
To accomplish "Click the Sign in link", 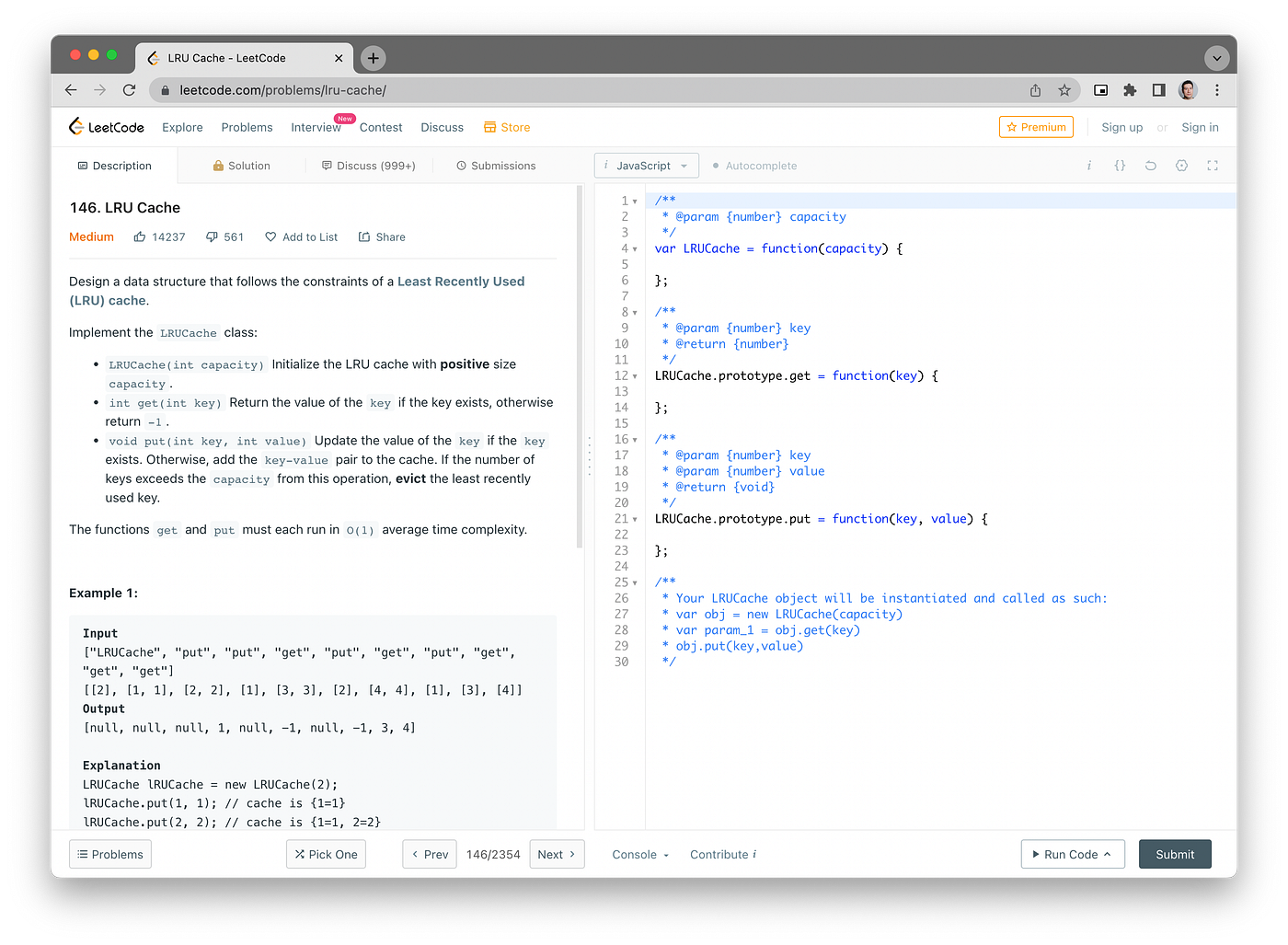I will 1200,127.
